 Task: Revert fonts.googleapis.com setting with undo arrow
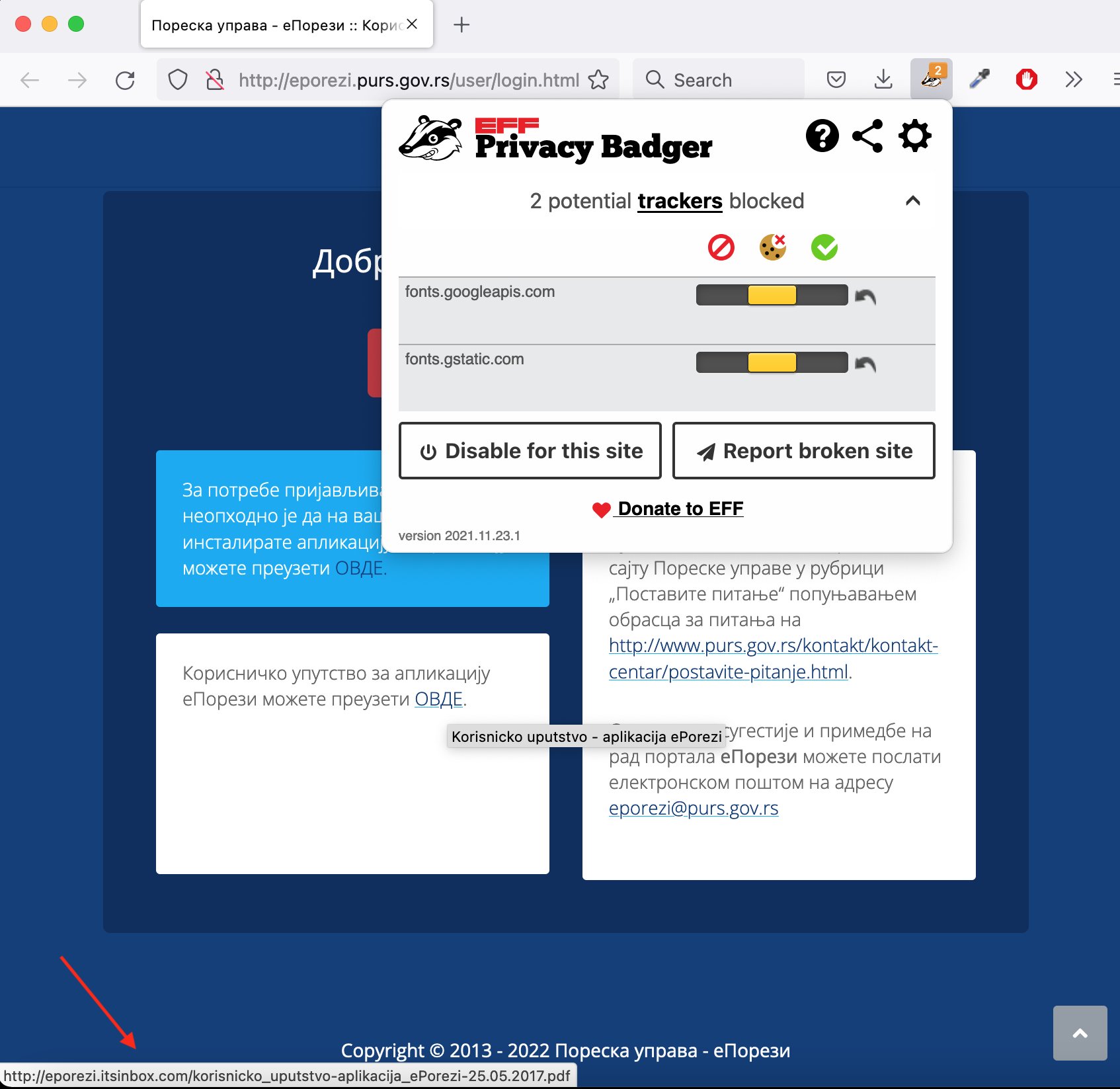point(865,296)
